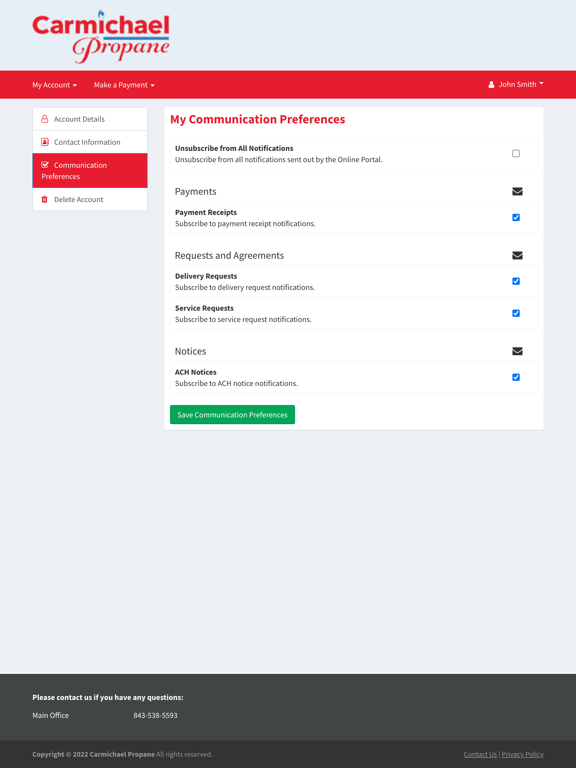Image resolution: width=576 pixels, height=768 pixels.
Task: Check Unsubscribe from All Notifications box
Action: click(x=516, y=153)
